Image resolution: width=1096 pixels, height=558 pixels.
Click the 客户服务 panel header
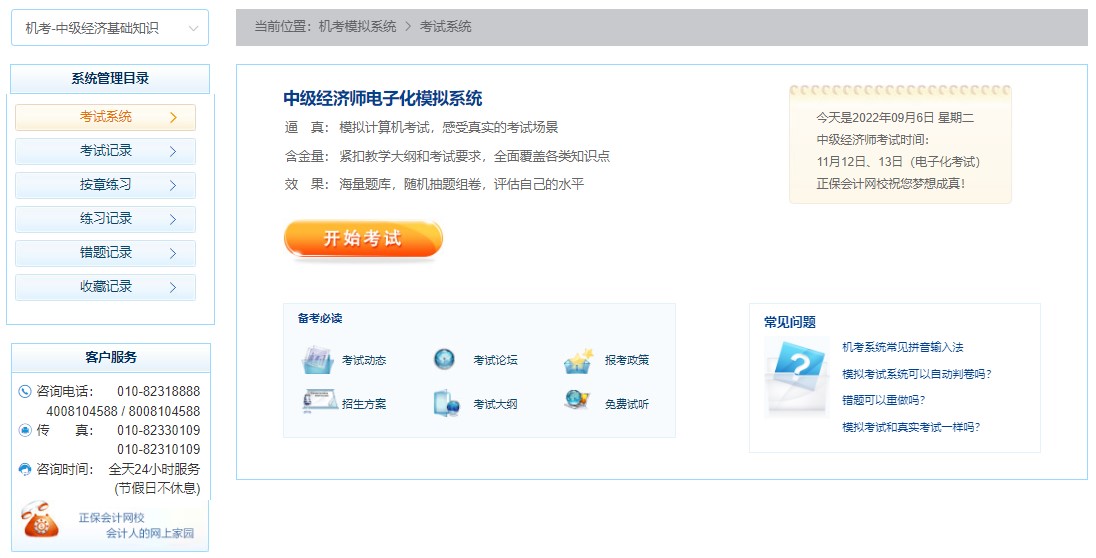[110, 357]
